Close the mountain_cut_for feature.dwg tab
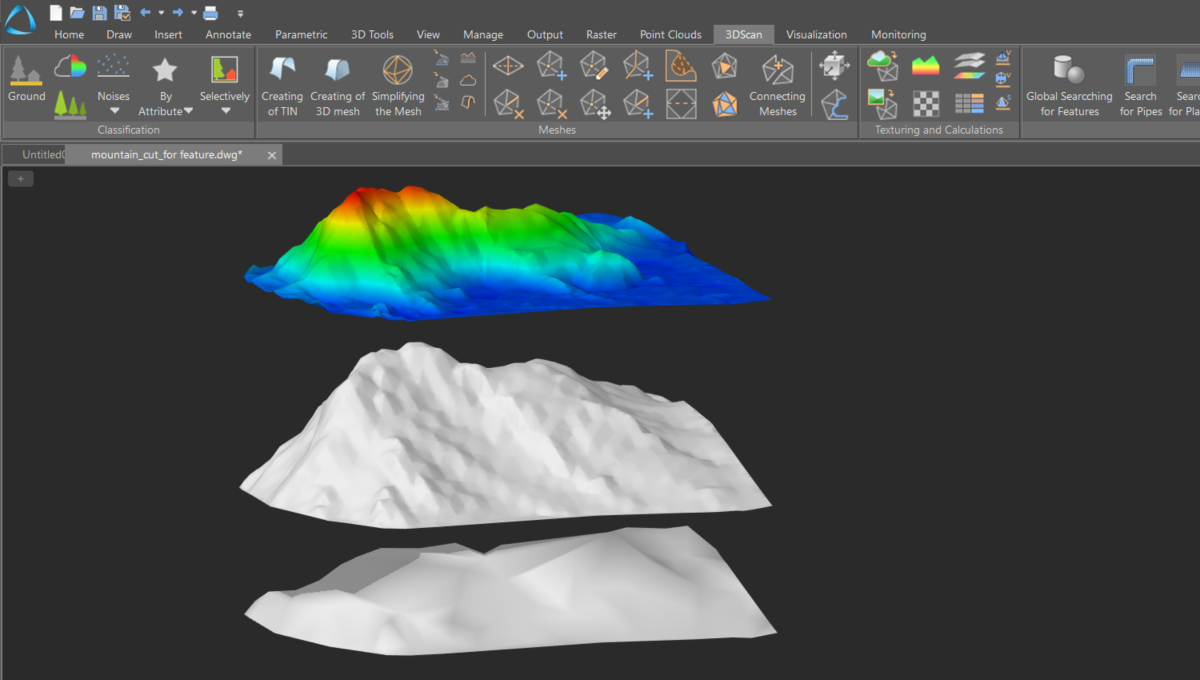1200x680 pixels. point(272,155)
